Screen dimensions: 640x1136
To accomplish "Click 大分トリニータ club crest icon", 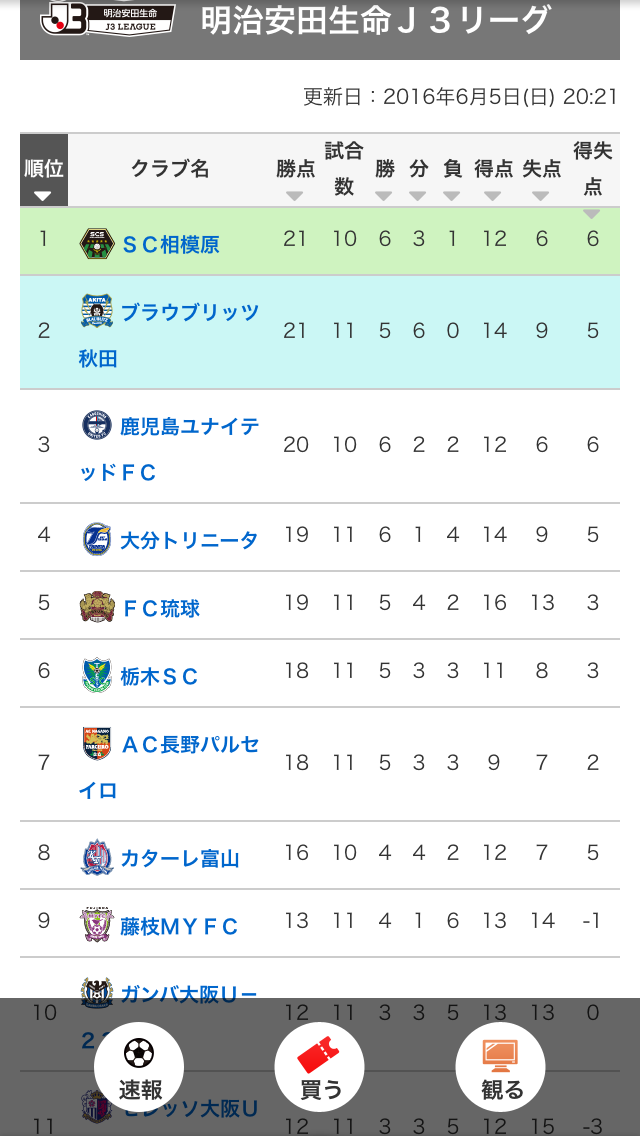I will [x=97, y=539].
